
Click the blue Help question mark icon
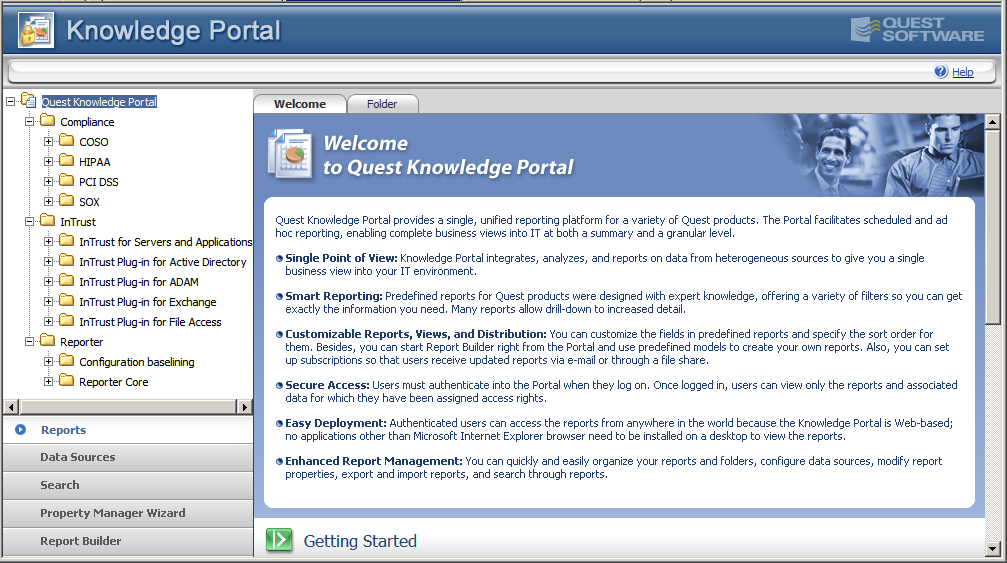(x=941, y=71)
